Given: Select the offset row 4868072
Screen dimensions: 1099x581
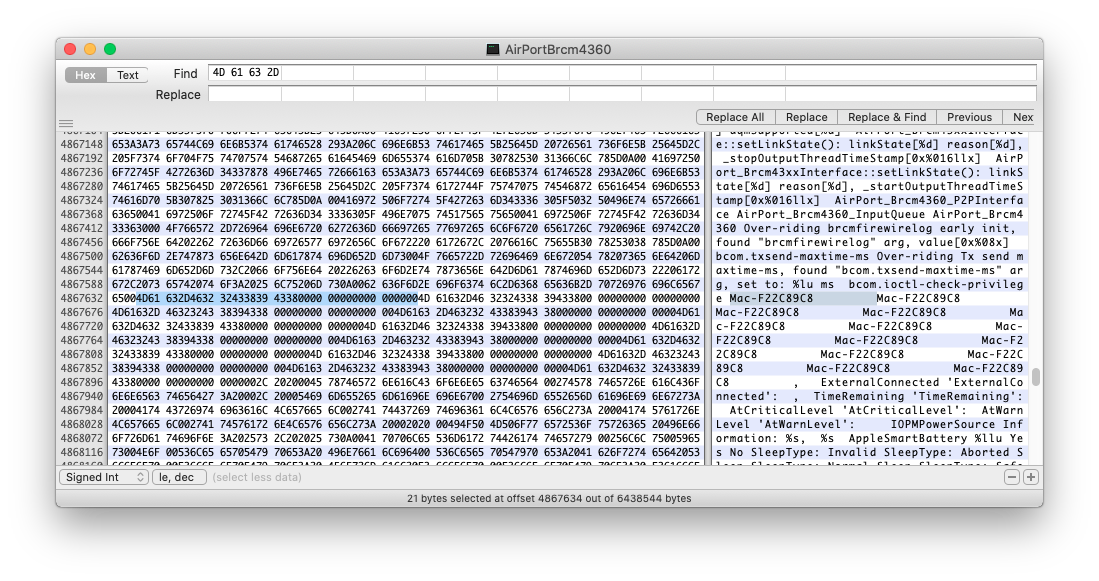Looking at the screenshot, I should coord(81,439).
